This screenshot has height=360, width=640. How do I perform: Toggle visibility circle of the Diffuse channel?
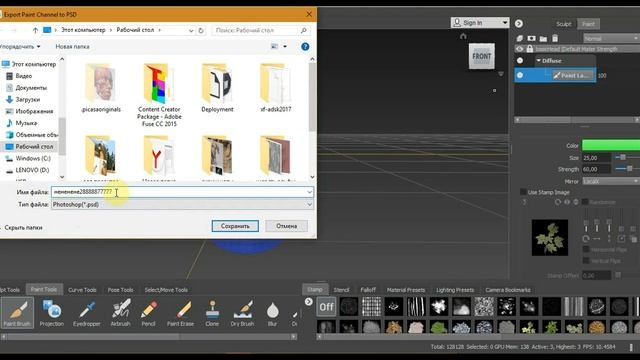[x=520, y=60]
